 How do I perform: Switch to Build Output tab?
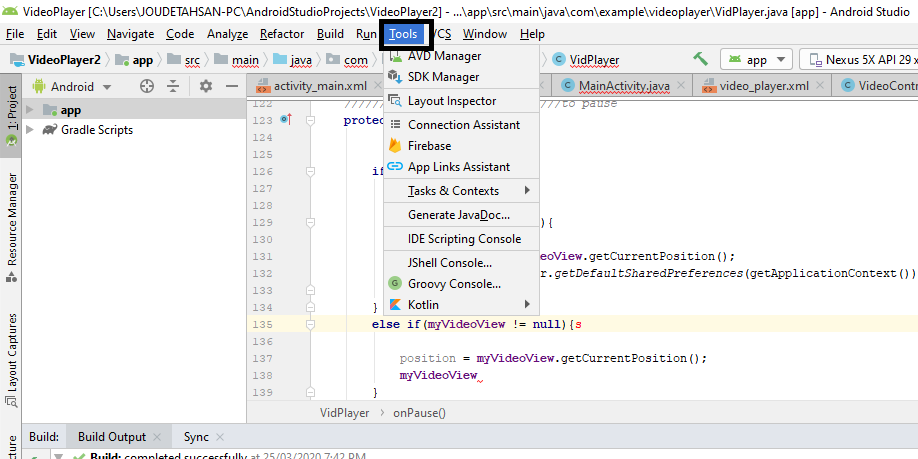111,437
